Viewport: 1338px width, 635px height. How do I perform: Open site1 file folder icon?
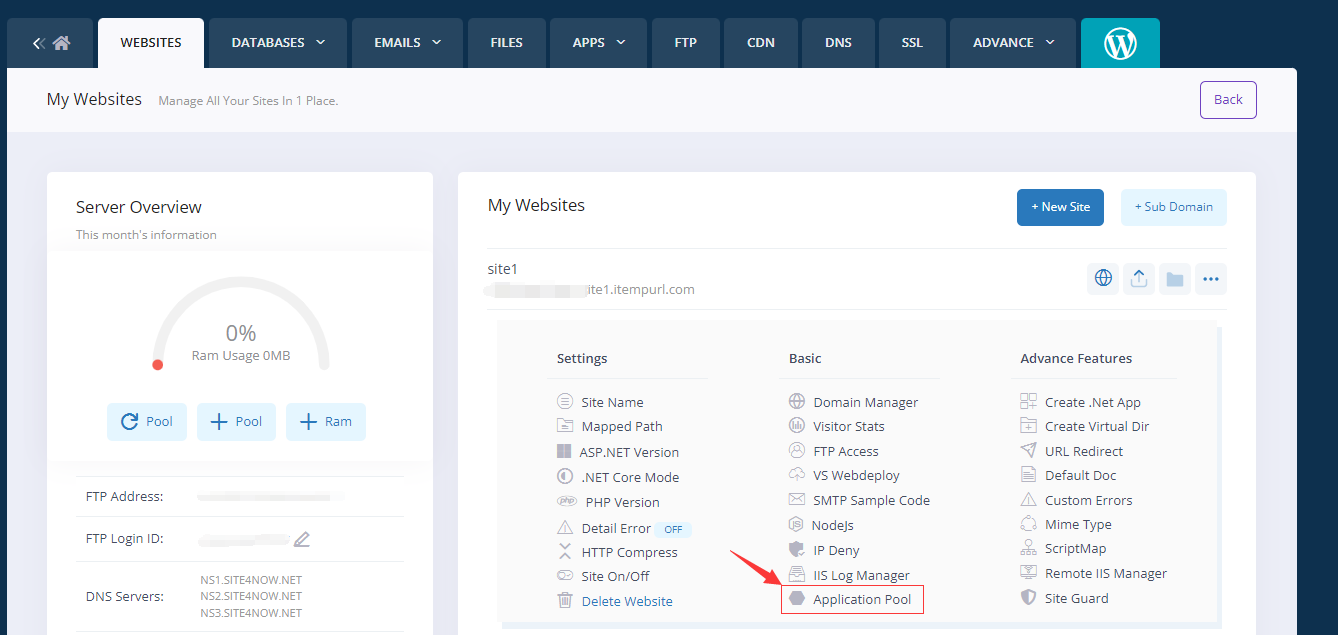1175,279
